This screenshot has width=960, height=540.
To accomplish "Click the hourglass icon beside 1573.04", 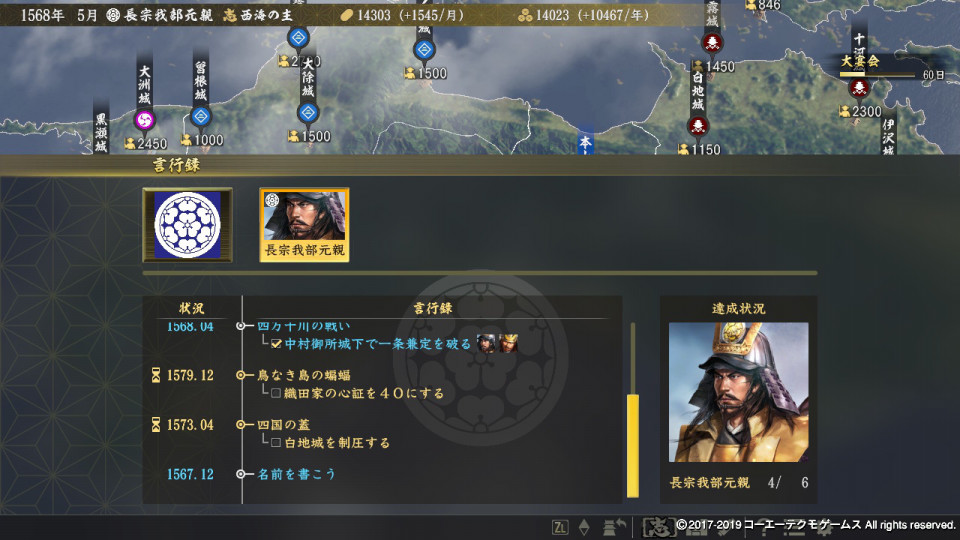I will click(x=156, y=424).
